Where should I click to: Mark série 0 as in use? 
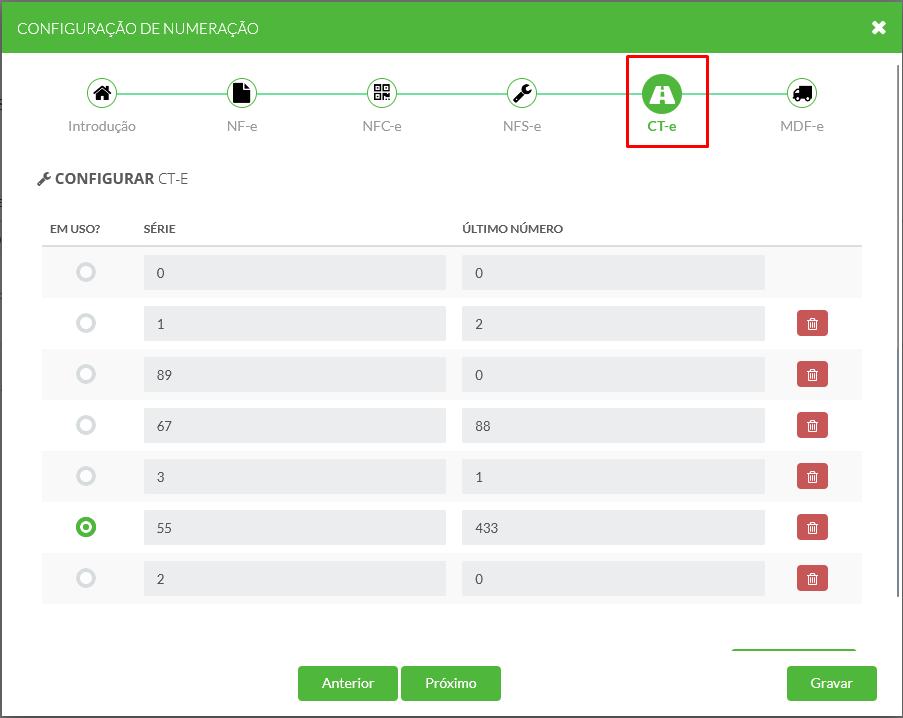[86, 272]
